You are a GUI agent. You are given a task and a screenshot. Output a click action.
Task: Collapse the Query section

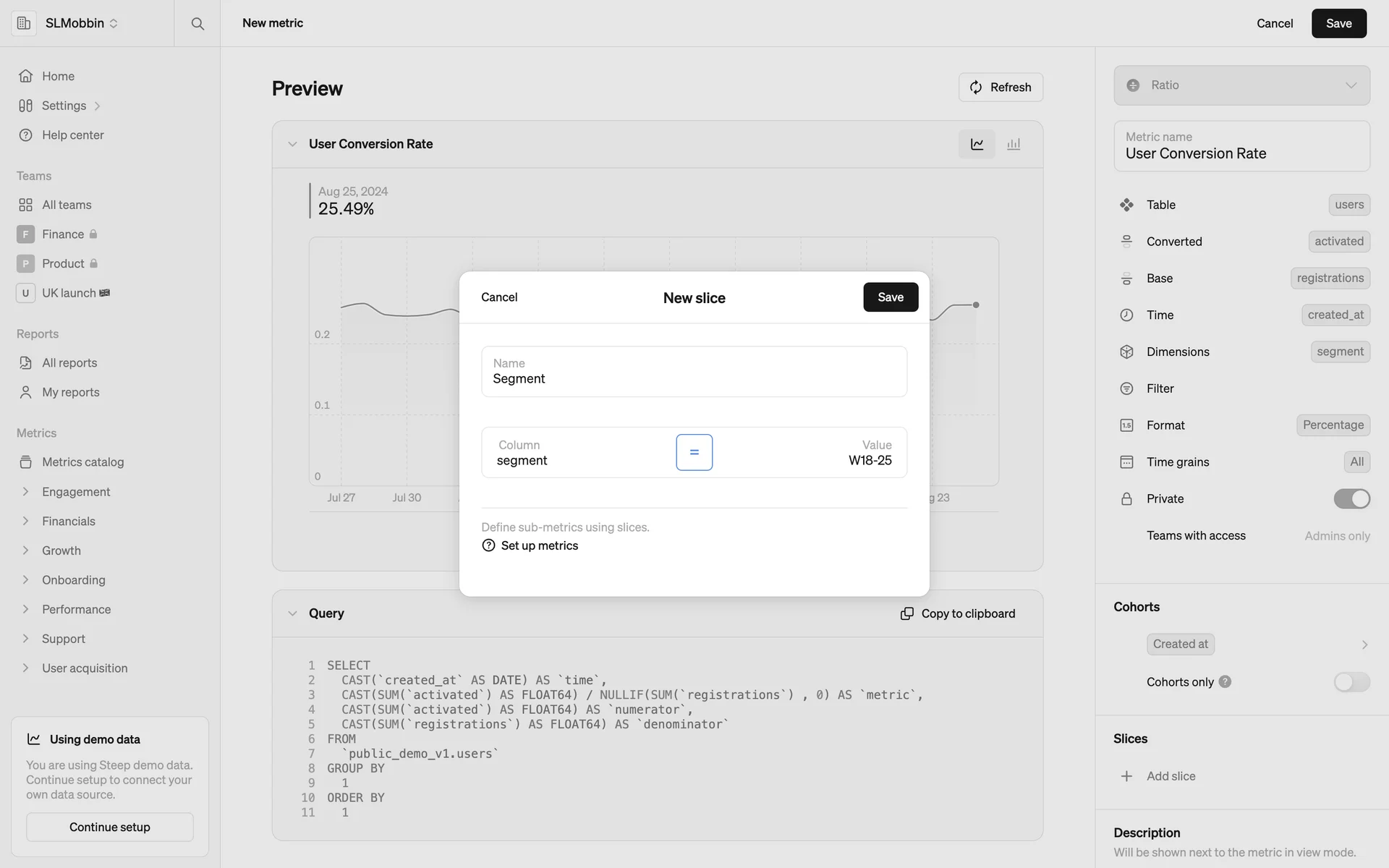click(292, 613)
